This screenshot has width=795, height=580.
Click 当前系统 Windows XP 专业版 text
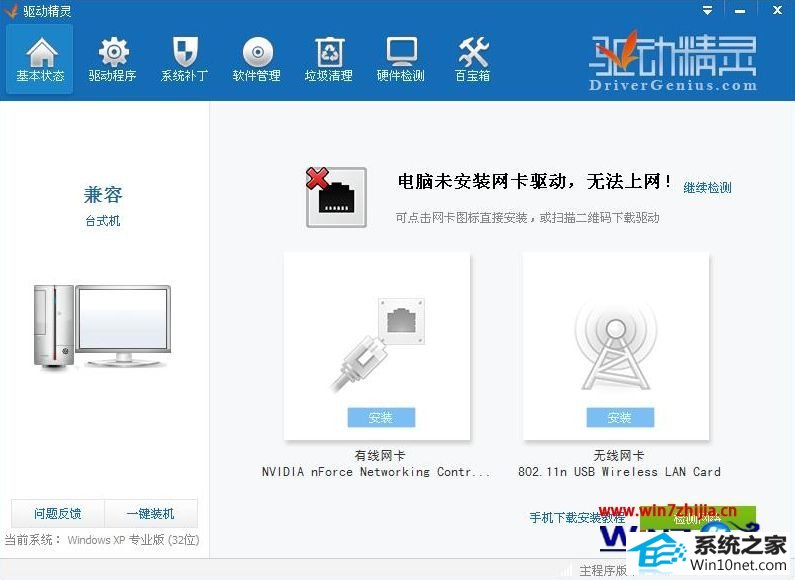pos(102,540)
